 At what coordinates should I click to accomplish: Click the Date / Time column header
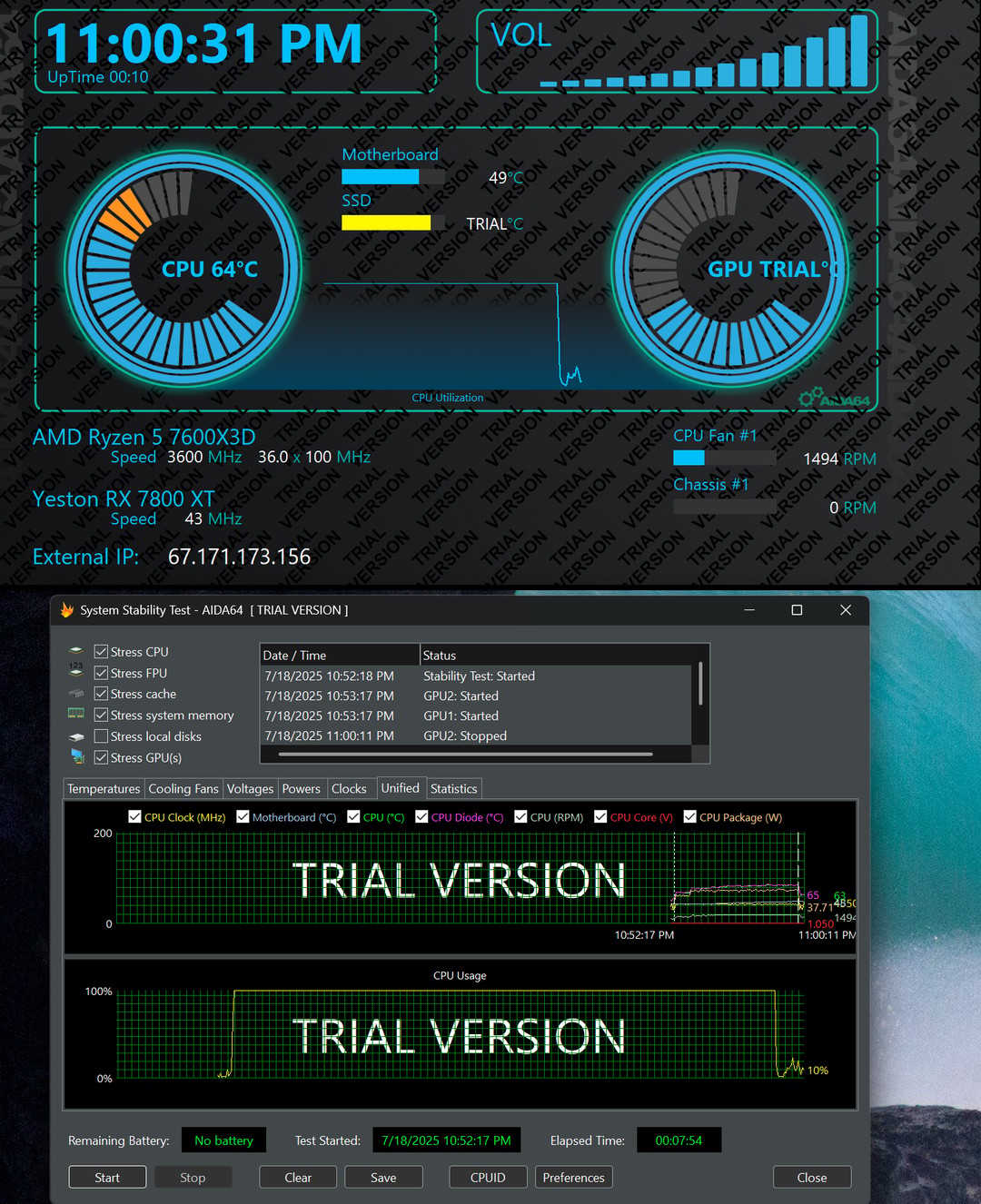point(340,656)
